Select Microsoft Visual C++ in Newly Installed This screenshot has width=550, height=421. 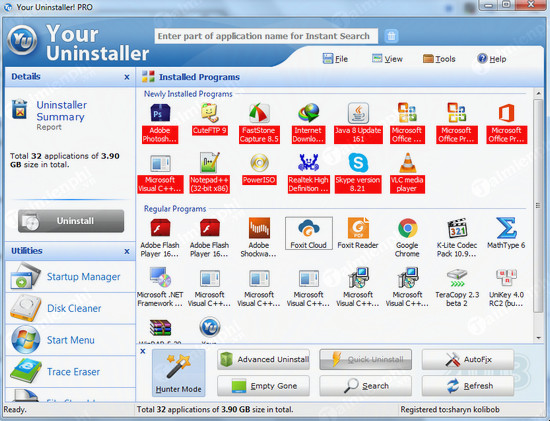tap(160, 163)
